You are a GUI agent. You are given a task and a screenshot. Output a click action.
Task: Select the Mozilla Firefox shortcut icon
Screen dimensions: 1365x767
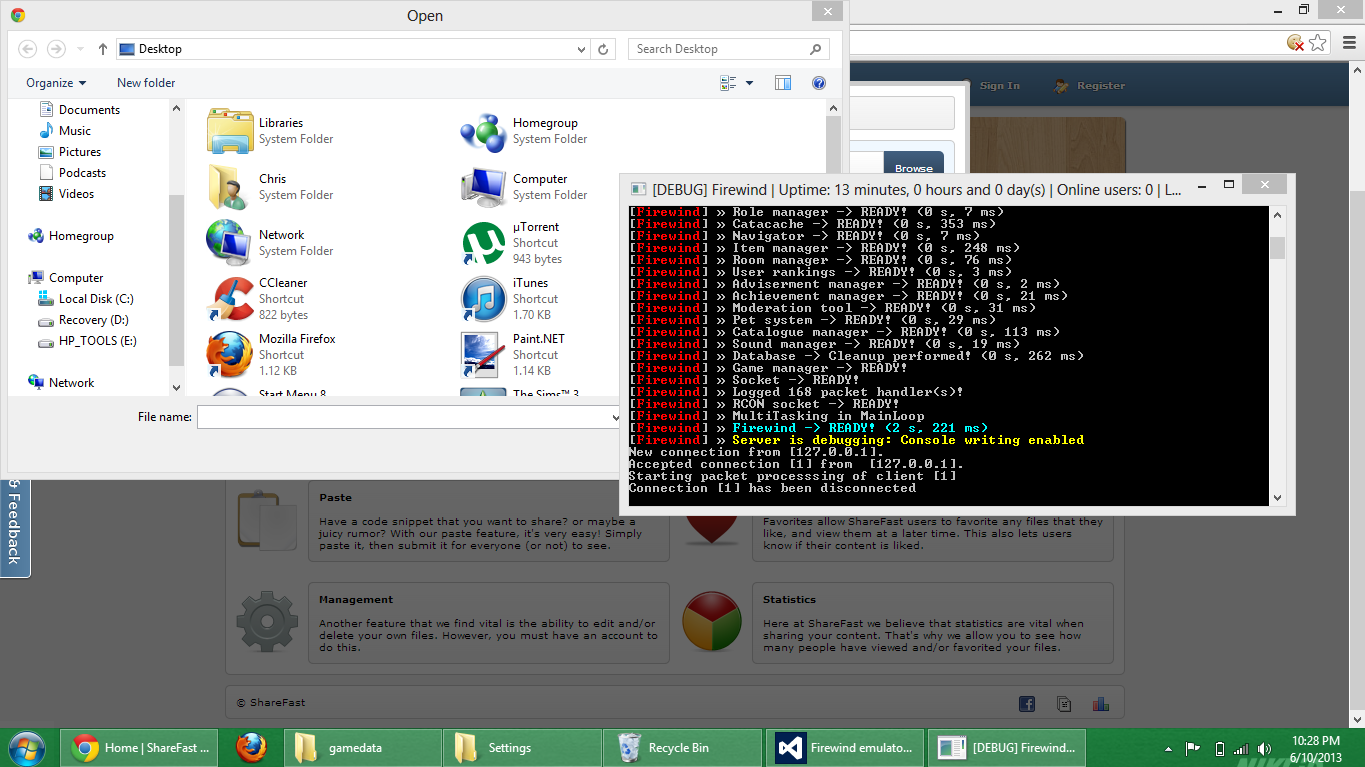[x=230, y=354]
